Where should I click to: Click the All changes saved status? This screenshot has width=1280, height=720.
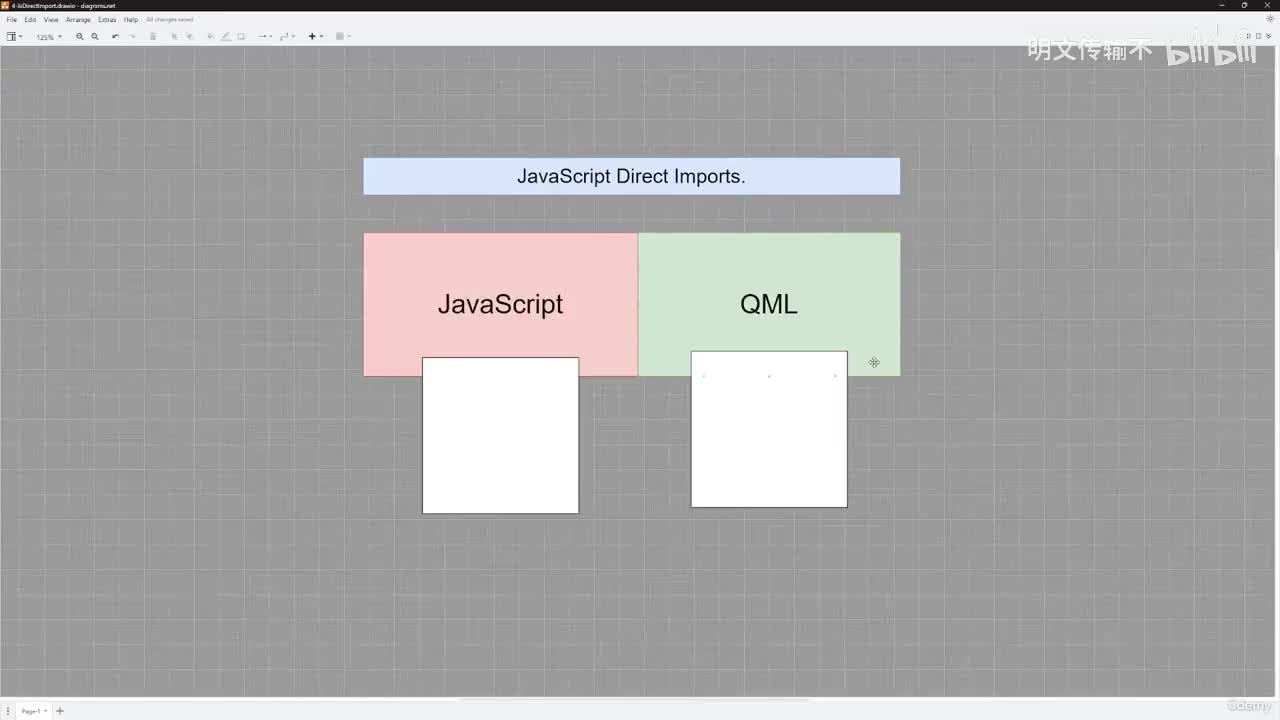point(170,20)
